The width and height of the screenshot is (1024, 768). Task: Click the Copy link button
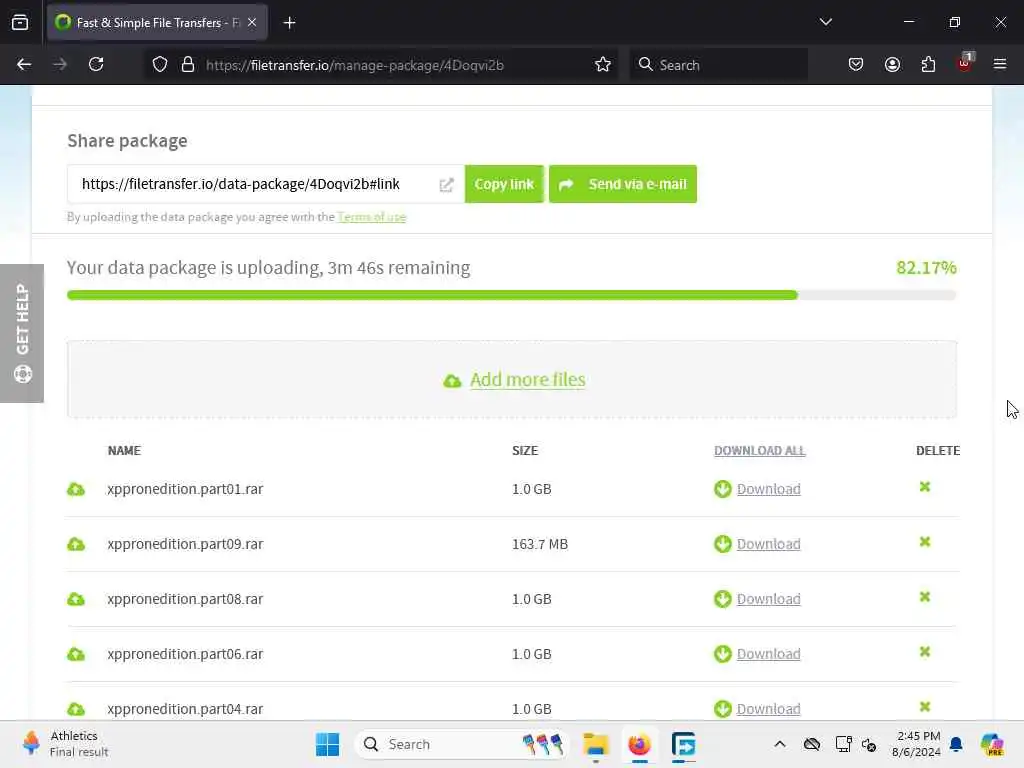point(504,184)
